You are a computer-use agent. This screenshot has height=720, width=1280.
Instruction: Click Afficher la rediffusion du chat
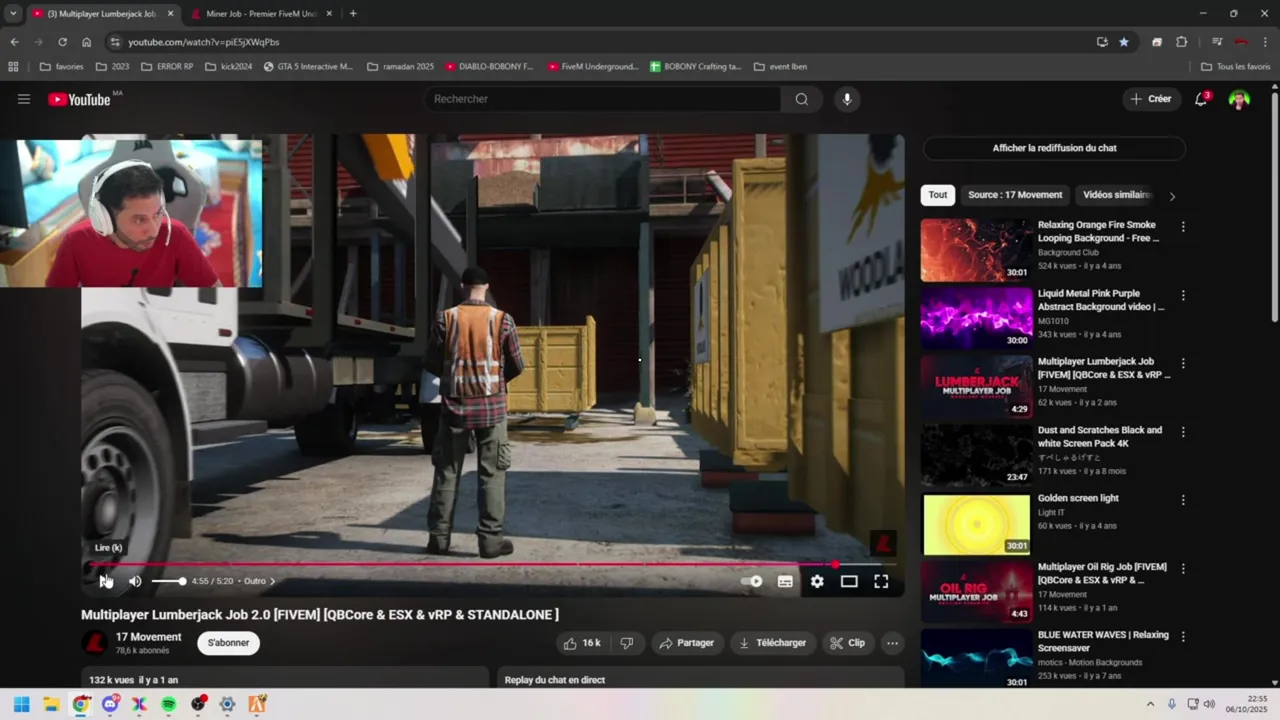pos(1054,148)
